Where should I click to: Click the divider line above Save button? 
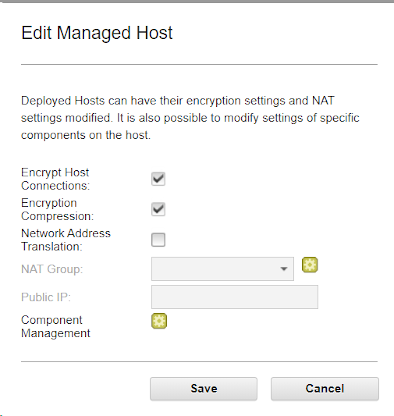[199, 361]
